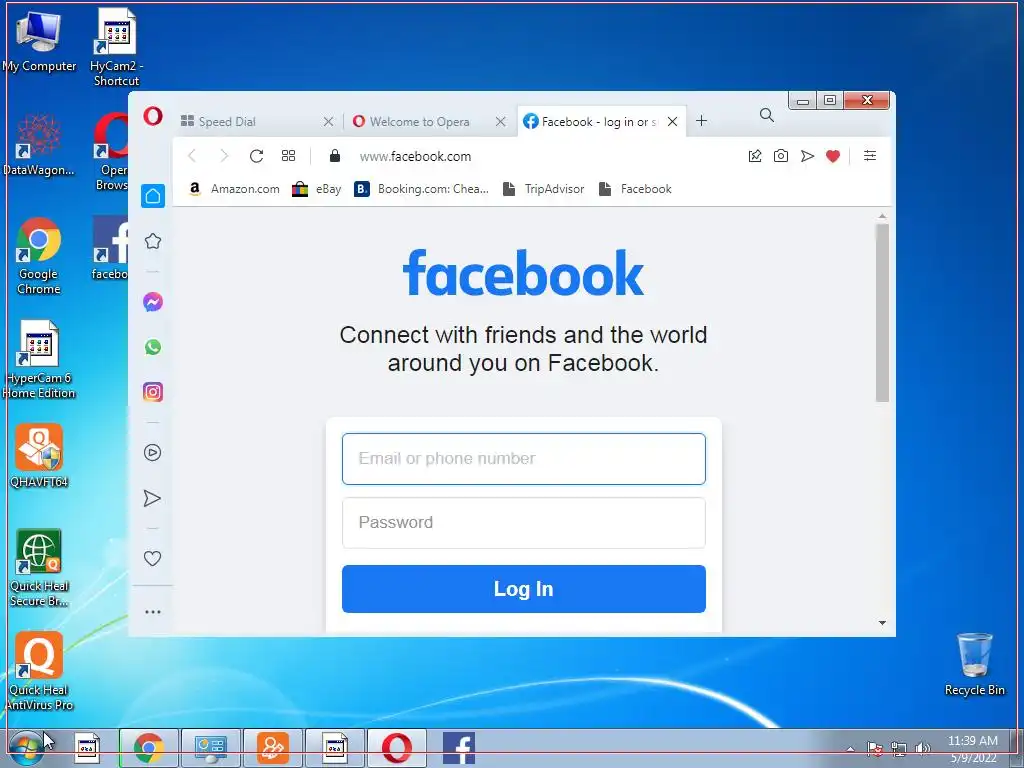Open the Amazon.com bookmark
Viewport: 1024px width, 768px height.
[x=234, y=189]
